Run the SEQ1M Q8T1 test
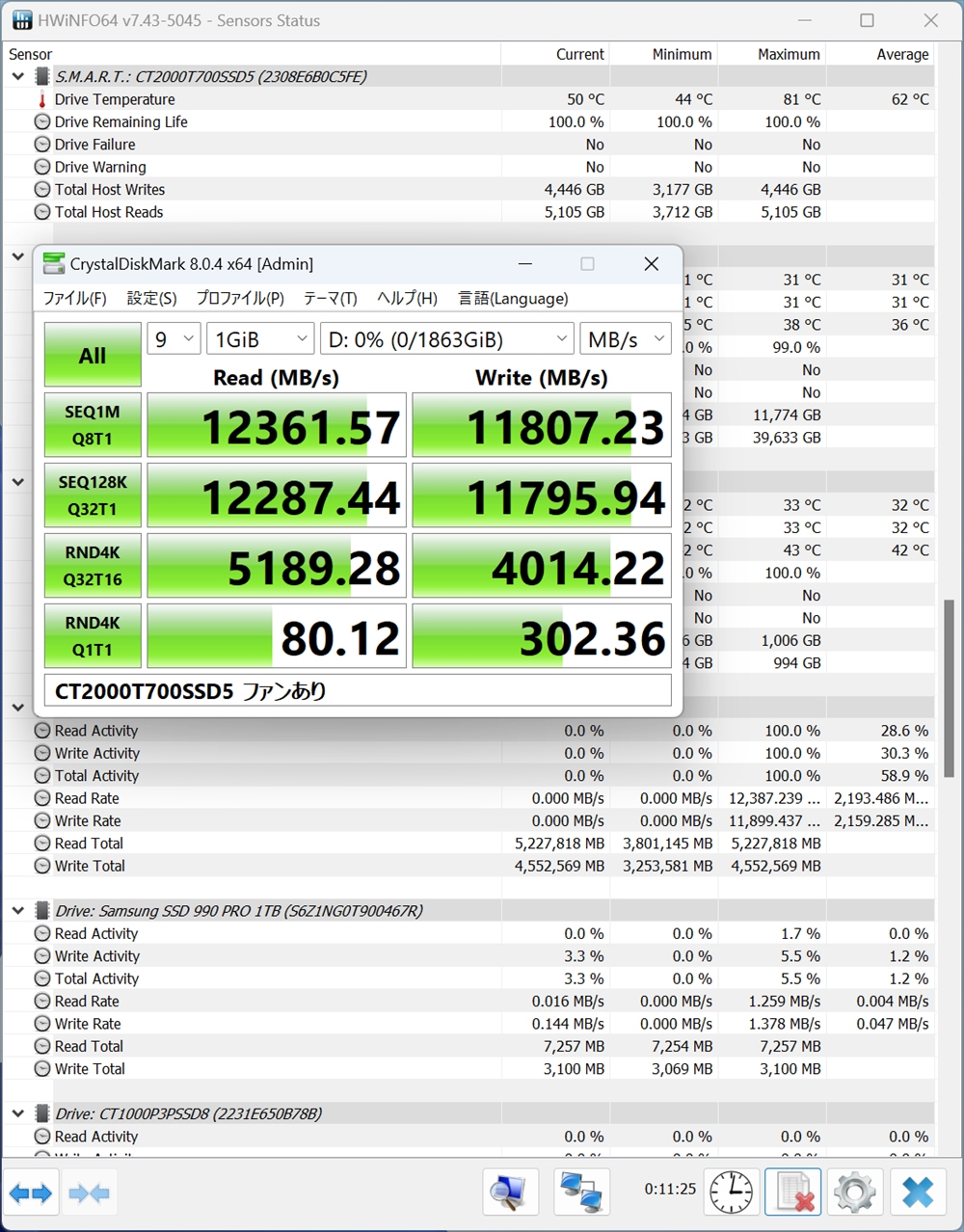 click(x=93, y=425)
